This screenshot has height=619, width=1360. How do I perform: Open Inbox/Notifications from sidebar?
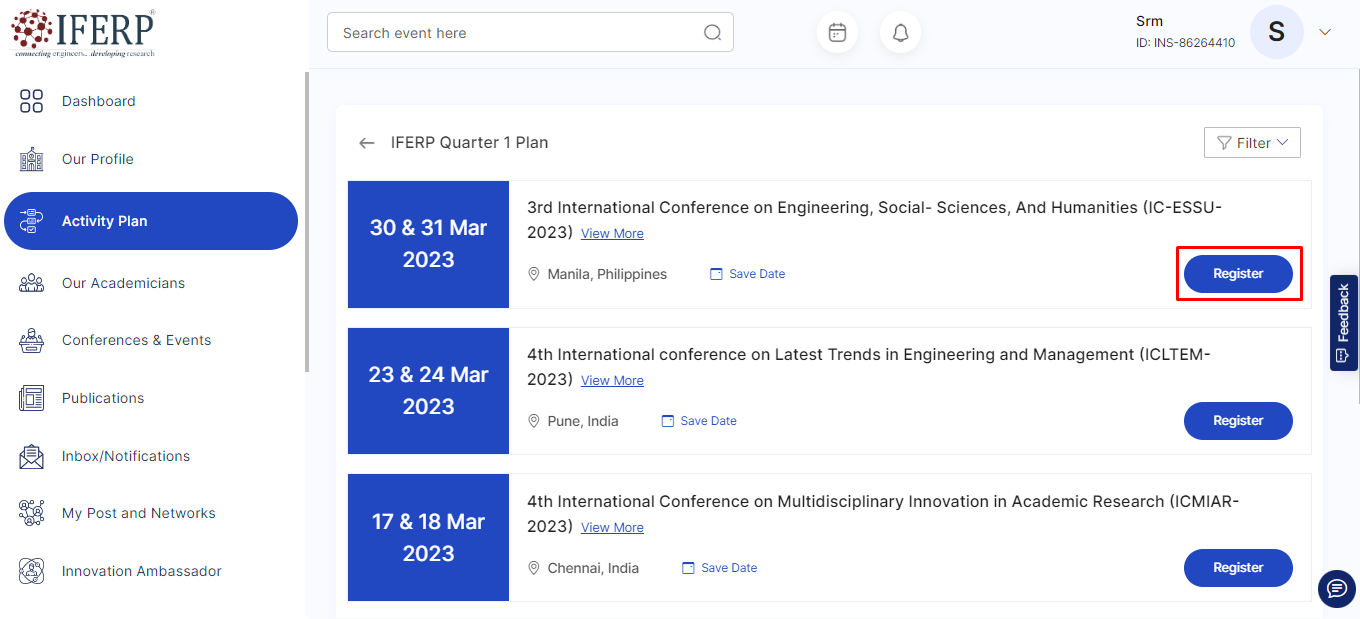125,456
